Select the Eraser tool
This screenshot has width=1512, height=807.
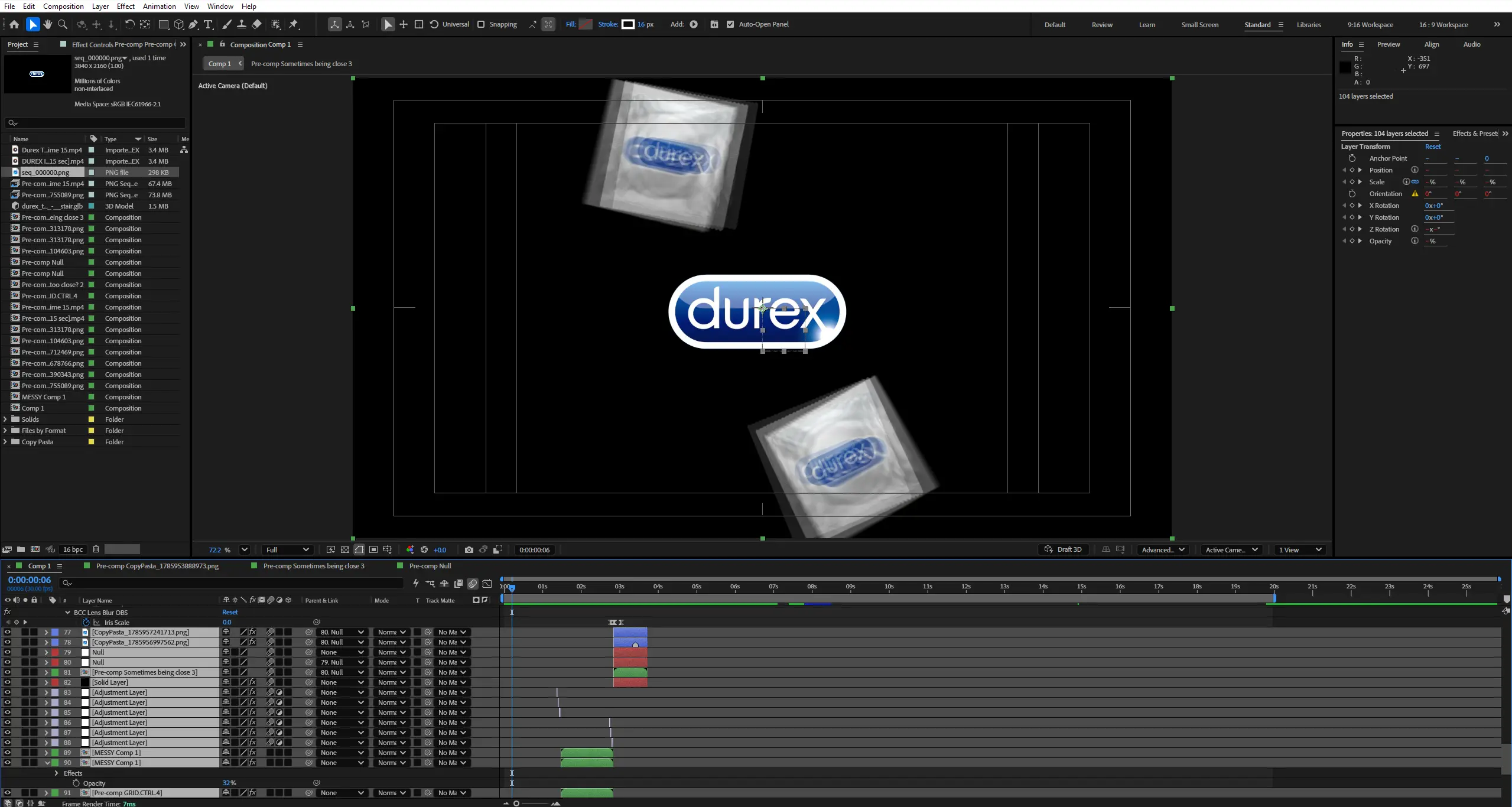click(256, 24)
